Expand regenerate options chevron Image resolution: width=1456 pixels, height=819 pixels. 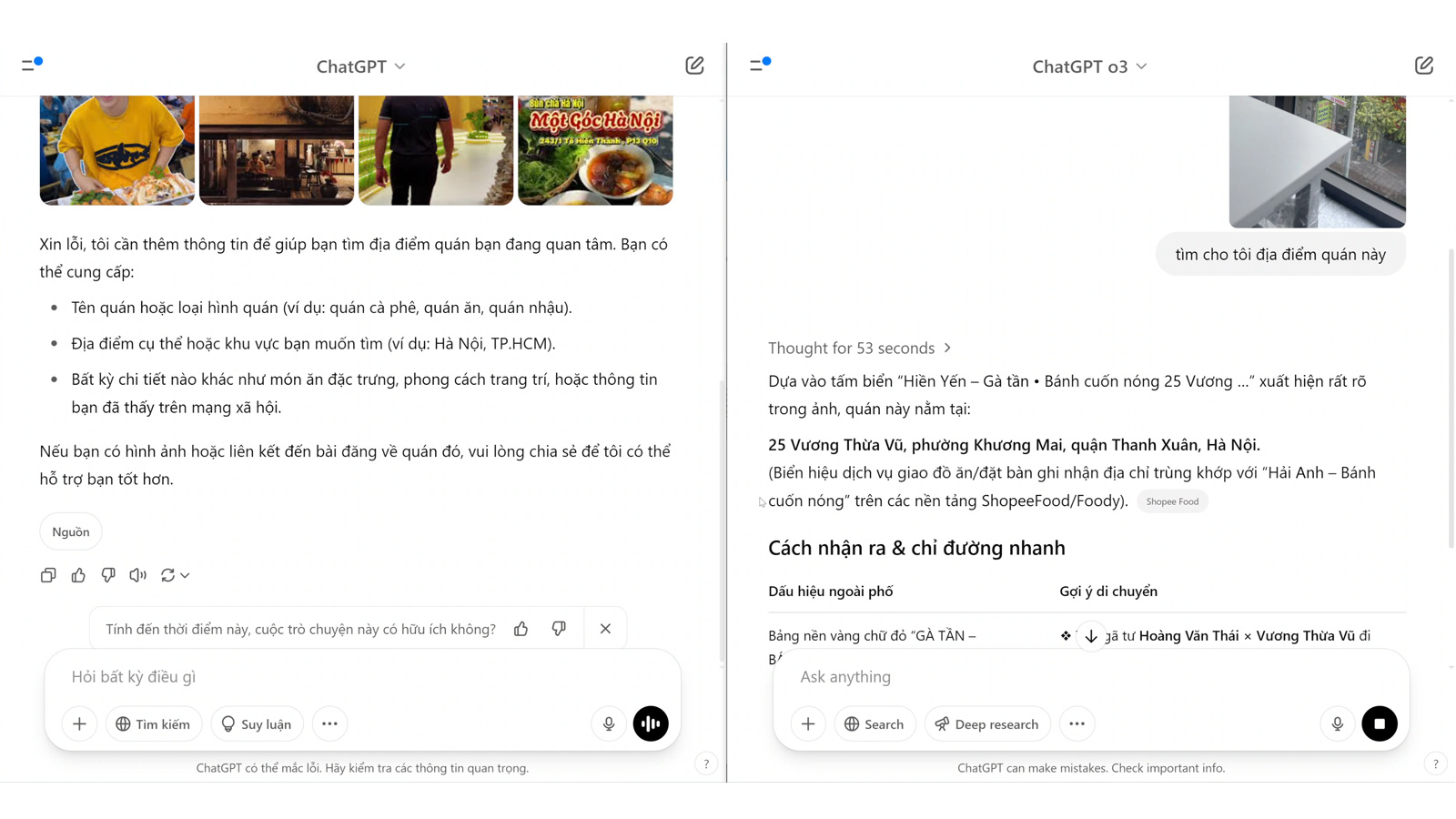pos(185,576)
